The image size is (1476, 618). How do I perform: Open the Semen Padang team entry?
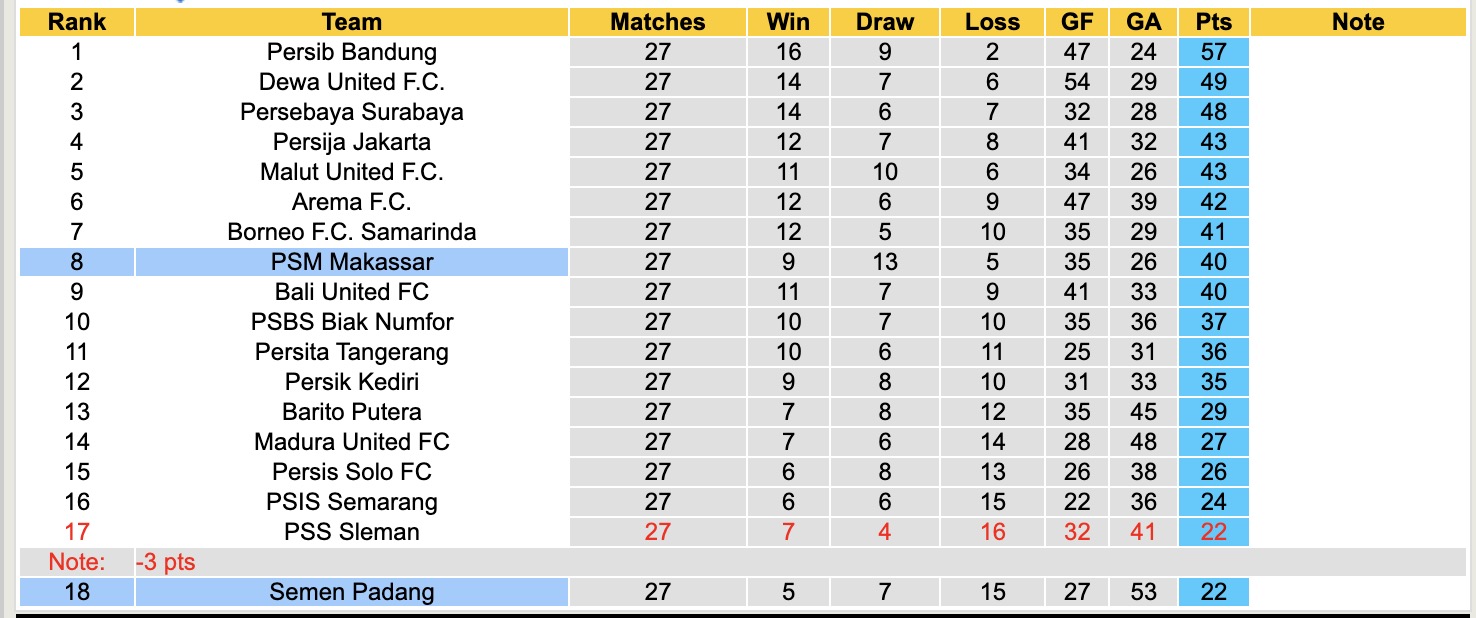pyautogui.click(x=352, y=592)
